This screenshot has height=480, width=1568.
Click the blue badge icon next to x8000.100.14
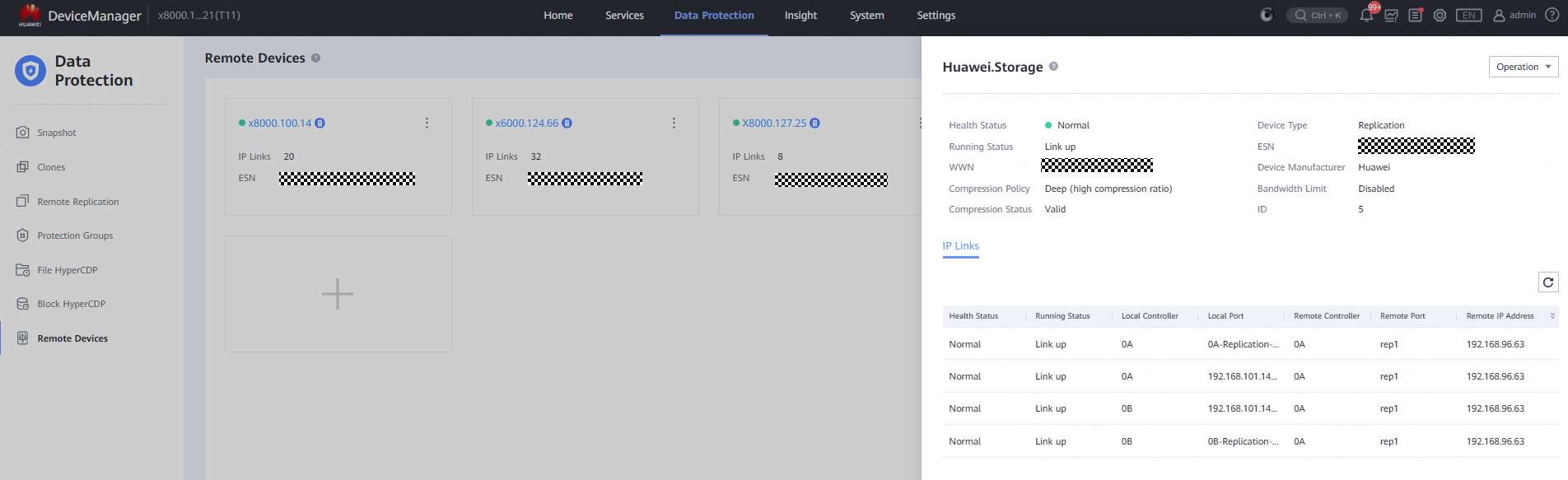pyautogui.click(x=320, y=123)
